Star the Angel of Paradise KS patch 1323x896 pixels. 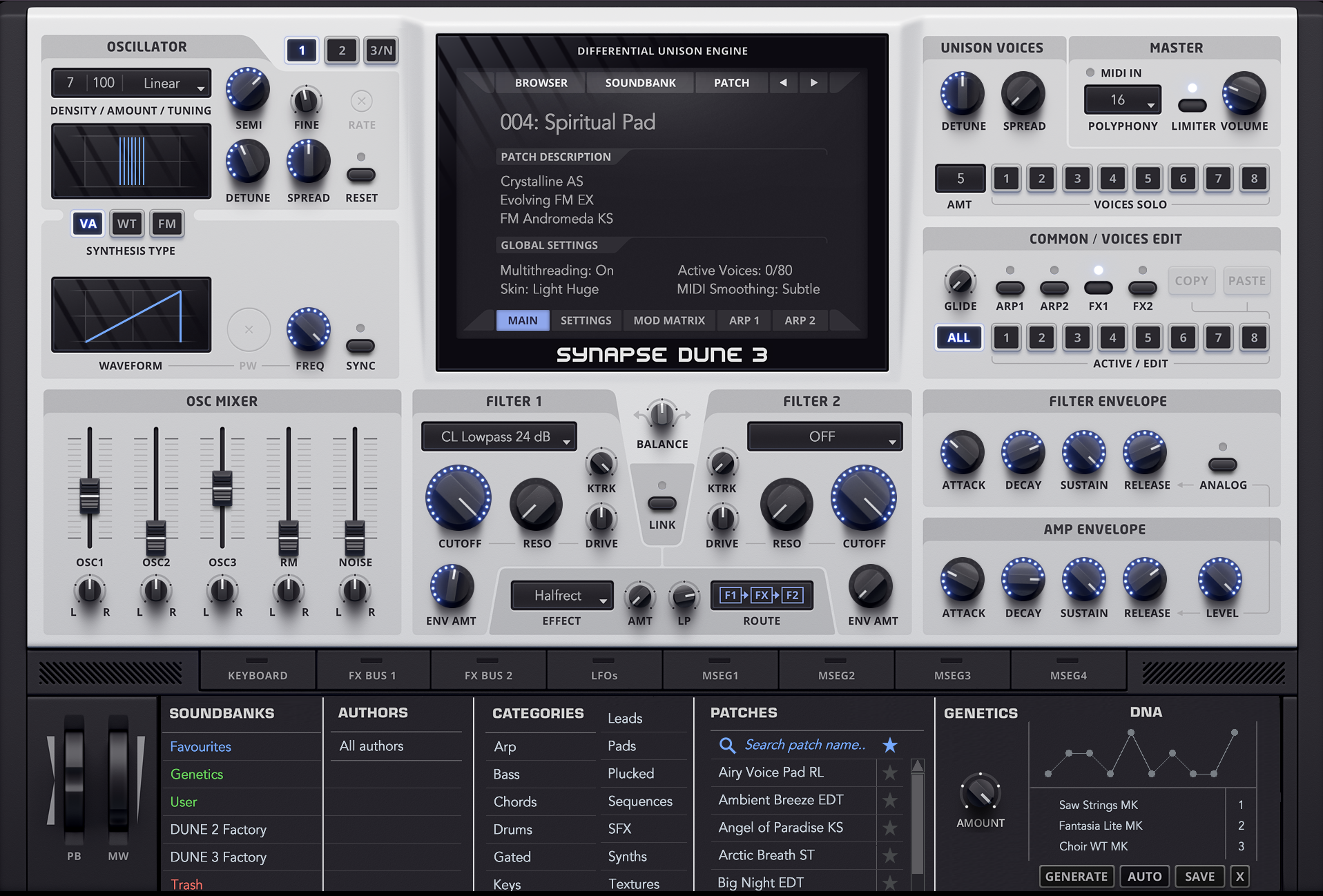(x=890, y=828)
